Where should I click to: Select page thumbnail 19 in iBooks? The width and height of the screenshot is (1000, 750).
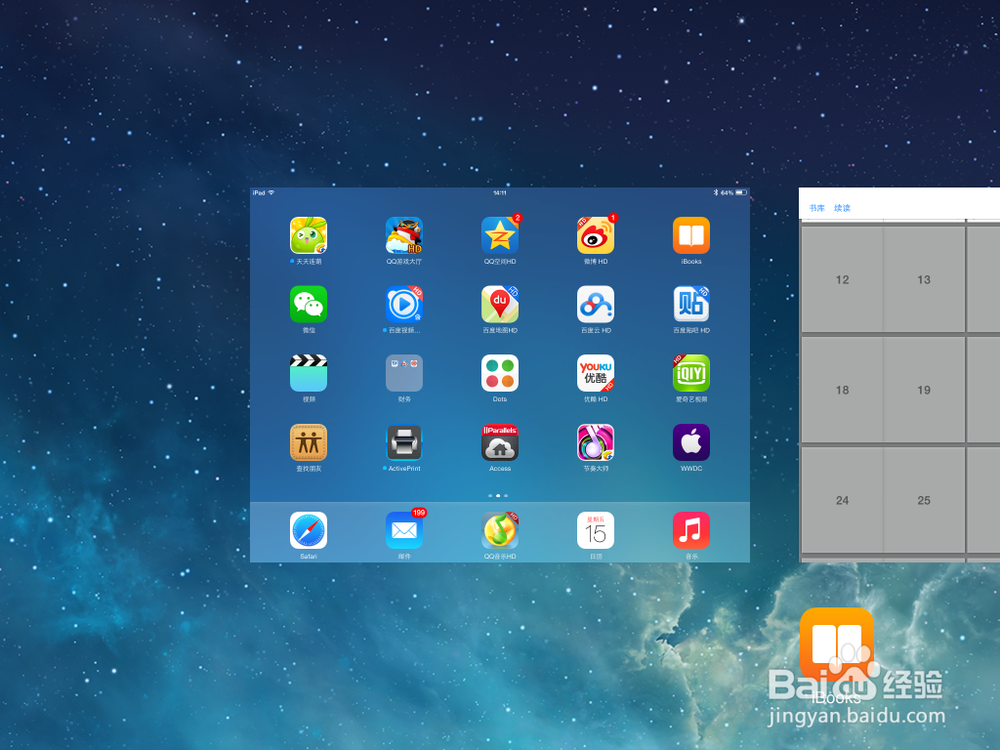tap(924, 390)
